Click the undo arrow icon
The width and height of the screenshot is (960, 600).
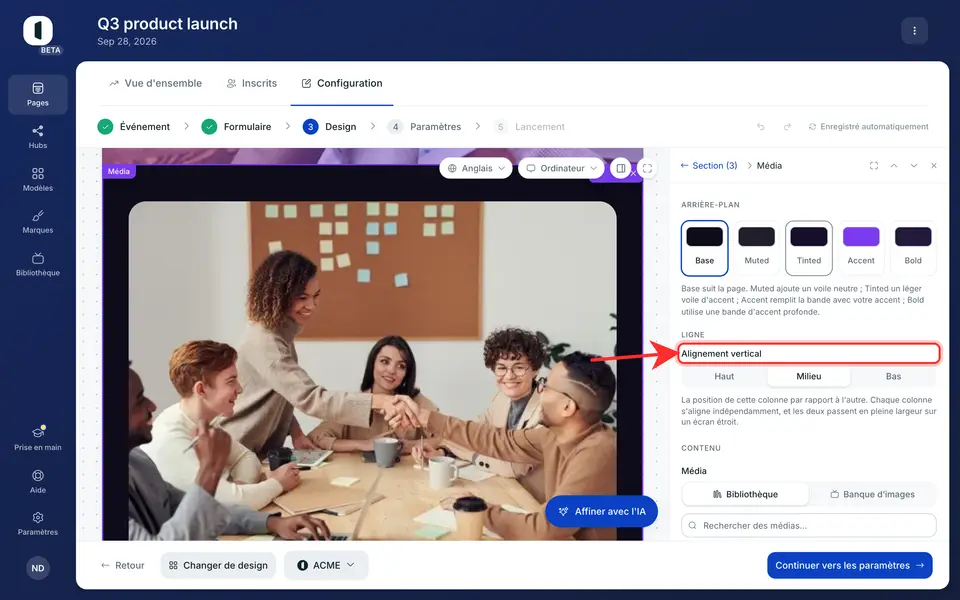coord(760,127)
